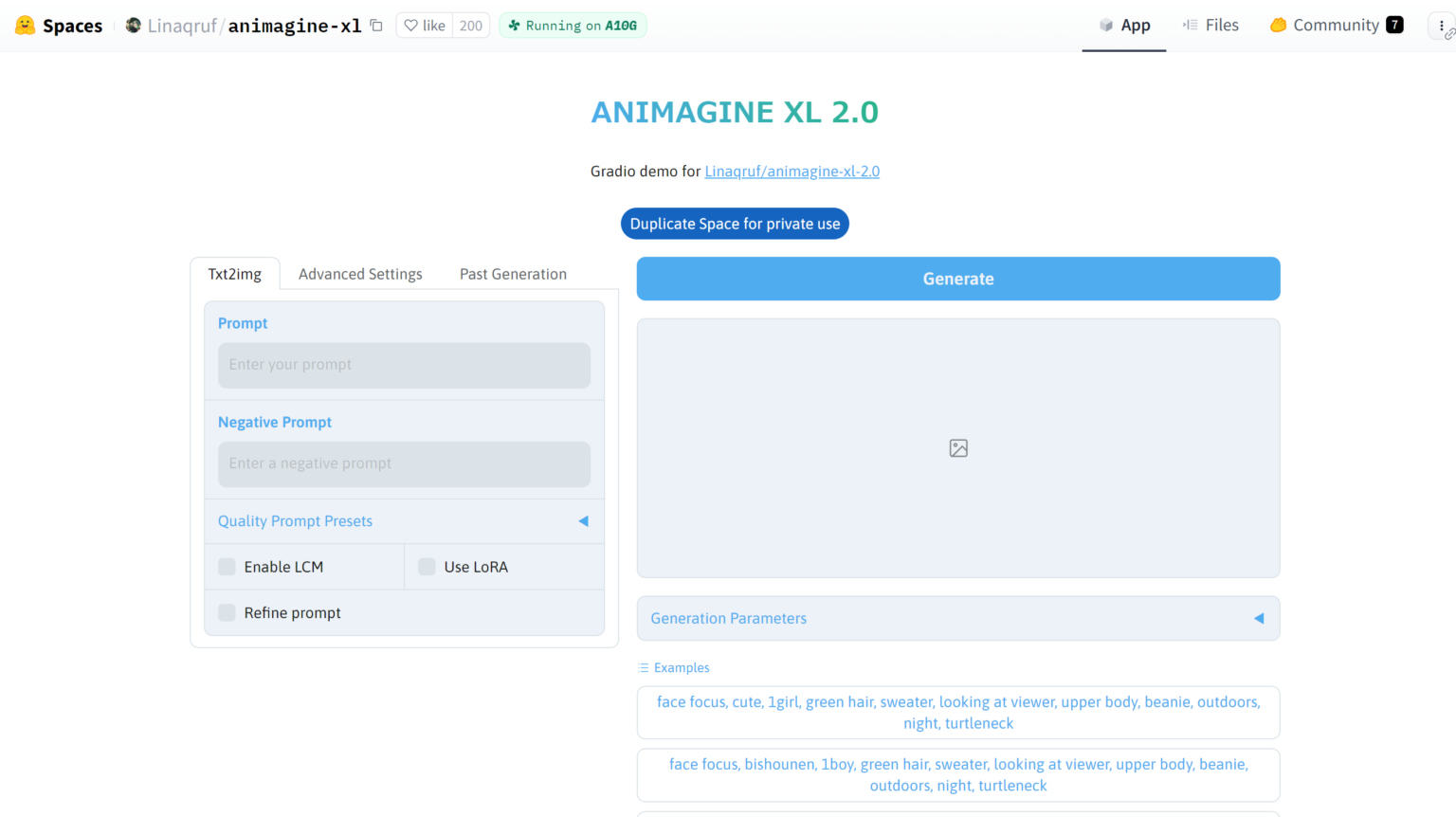Viewport: 1456px width, 817px height.
Task: Click the Examples list icon
Action: pyautogui.click(x=641, y=667)
